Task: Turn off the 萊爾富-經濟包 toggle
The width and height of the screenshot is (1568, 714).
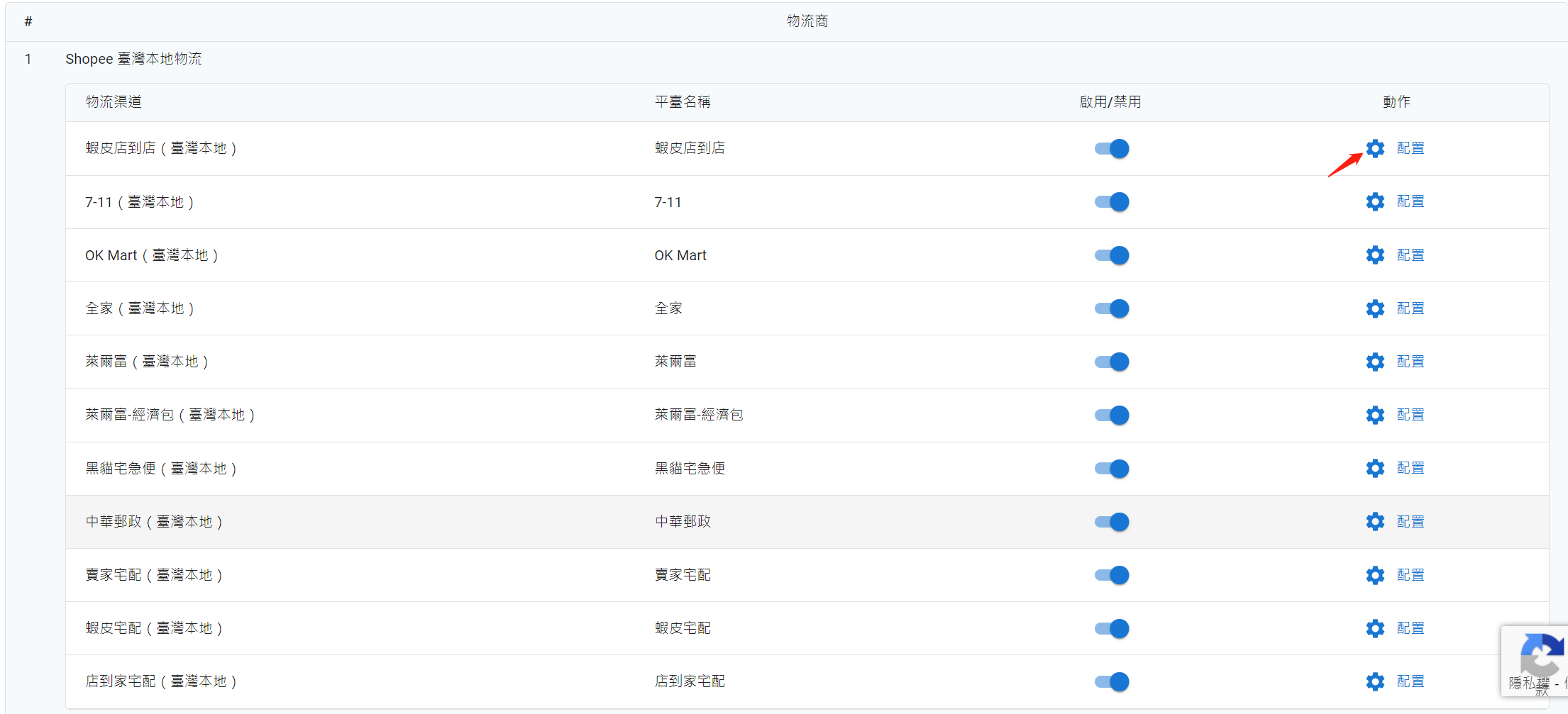Action: point(1112,415)
